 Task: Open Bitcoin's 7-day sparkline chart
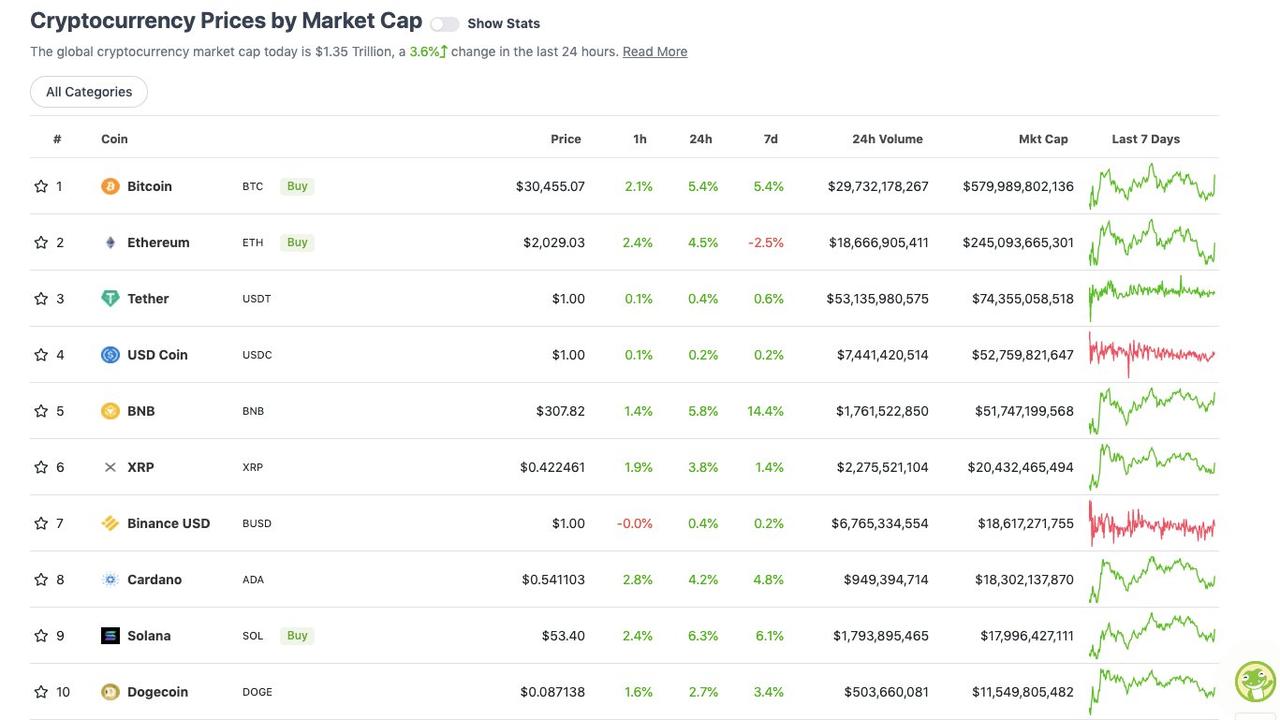coord(1152,186)
